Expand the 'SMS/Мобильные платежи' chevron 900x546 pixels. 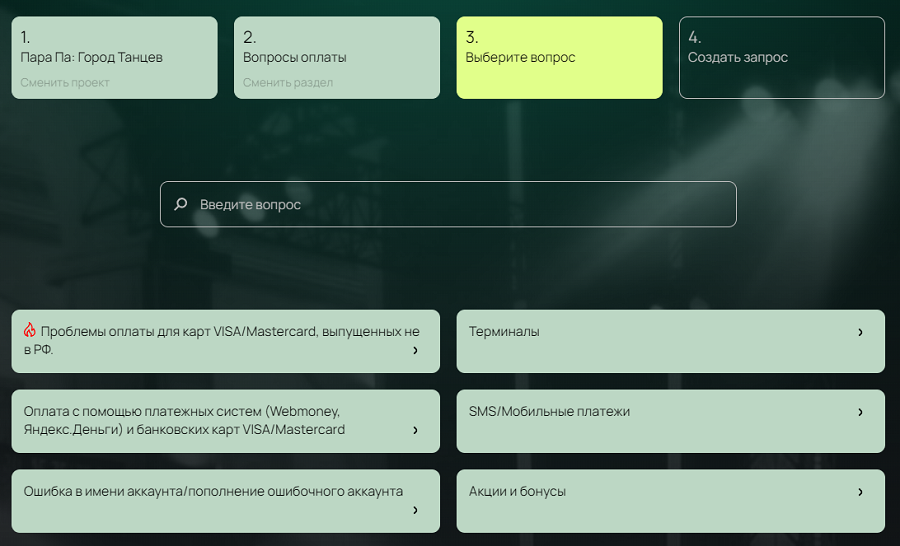(x=860, y=412)
